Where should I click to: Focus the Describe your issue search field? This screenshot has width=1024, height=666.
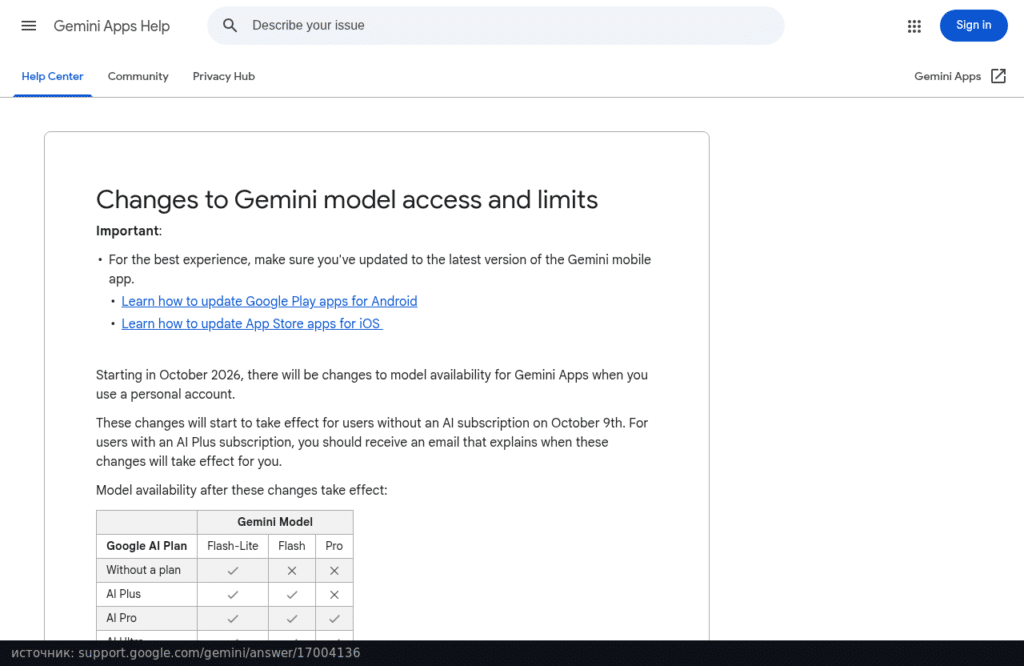tap(496, 25)
